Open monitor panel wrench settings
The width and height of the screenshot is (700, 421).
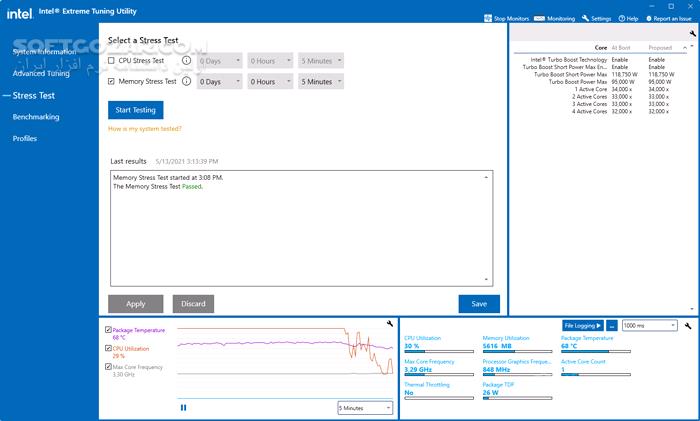pyautogui.click(x=688, y=325)
